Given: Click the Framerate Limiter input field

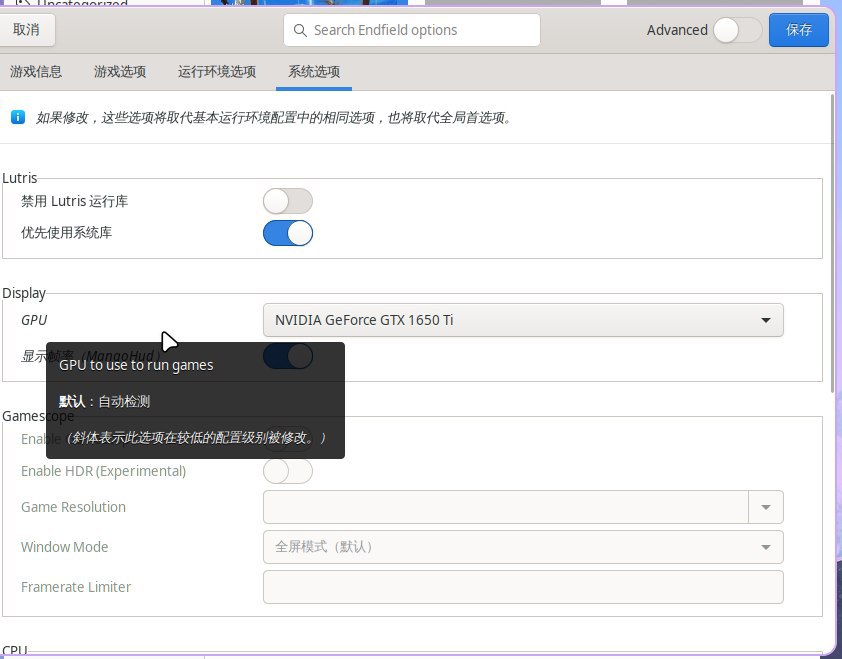Looking at the screenshot, I should pyautogui.click(x=523, y=587).
